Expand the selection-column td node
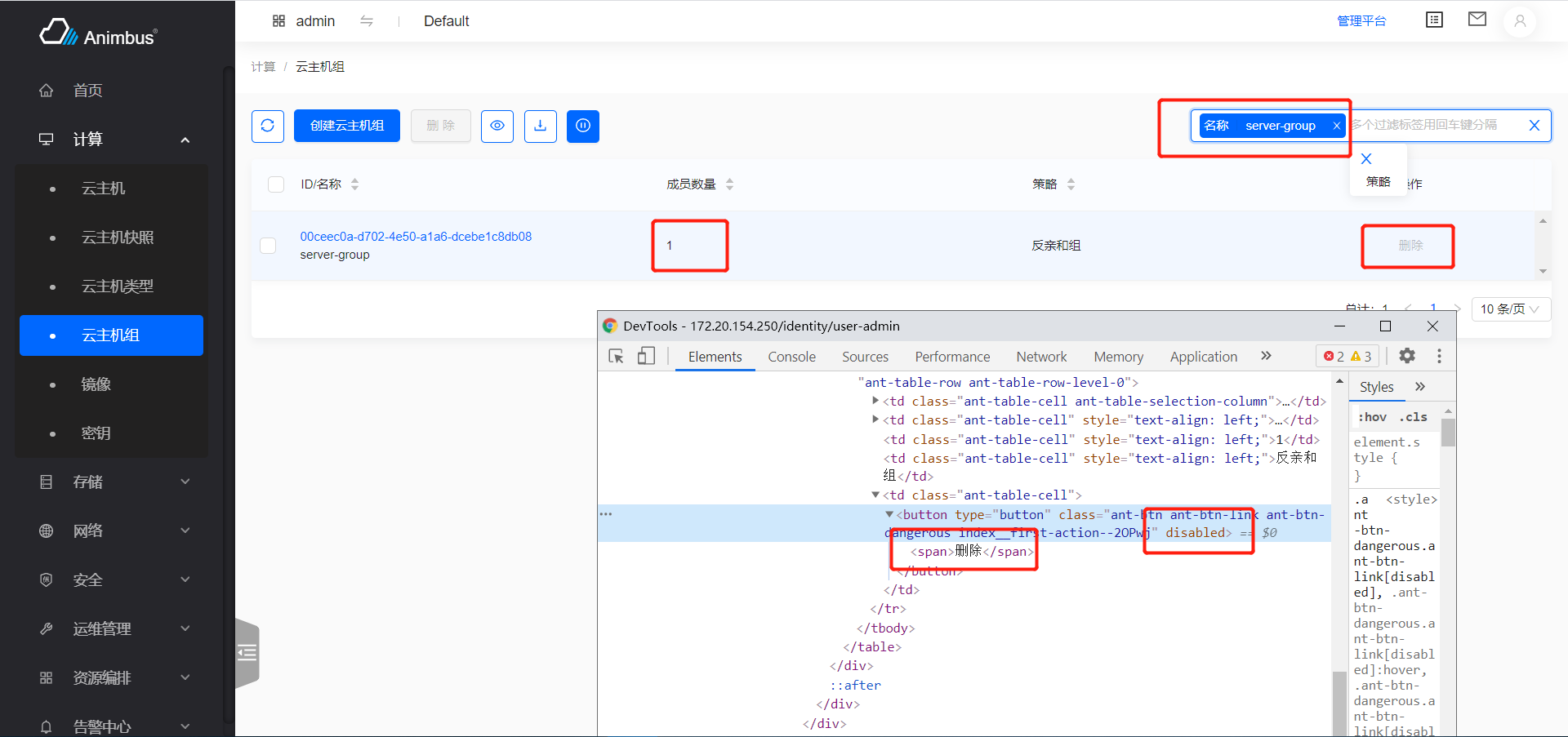Viewport: 1568px width, 737px height. pos(875,401)
